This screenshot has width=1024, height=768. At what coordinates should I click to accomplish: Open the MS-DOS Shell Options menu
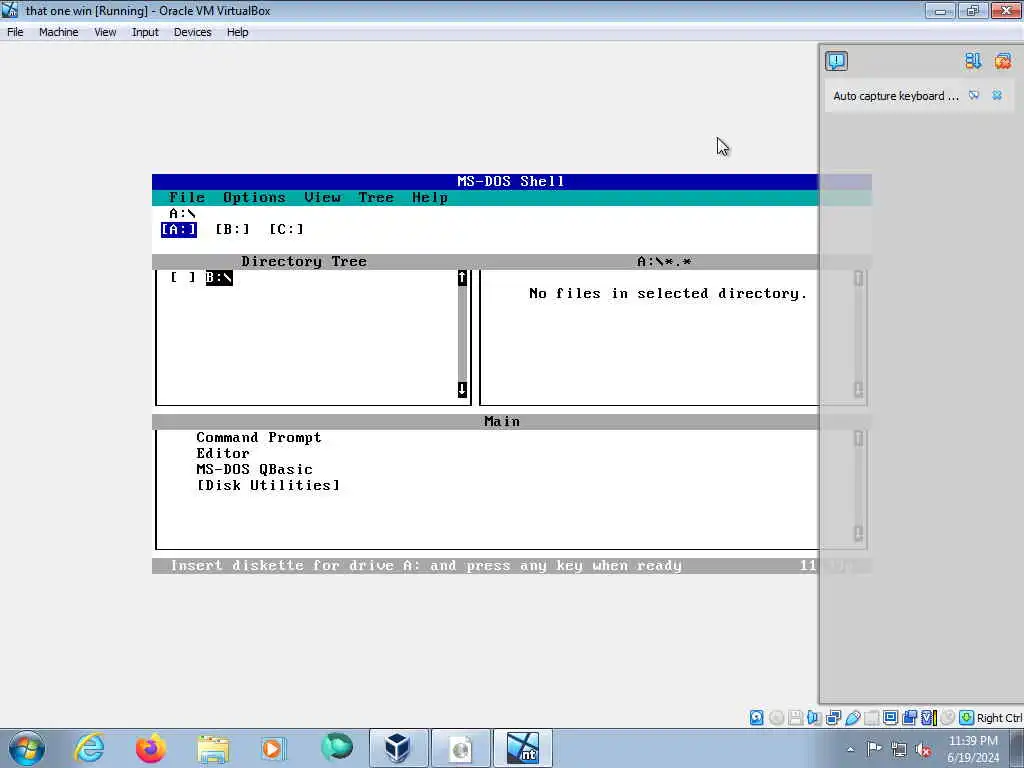[254, 197]
